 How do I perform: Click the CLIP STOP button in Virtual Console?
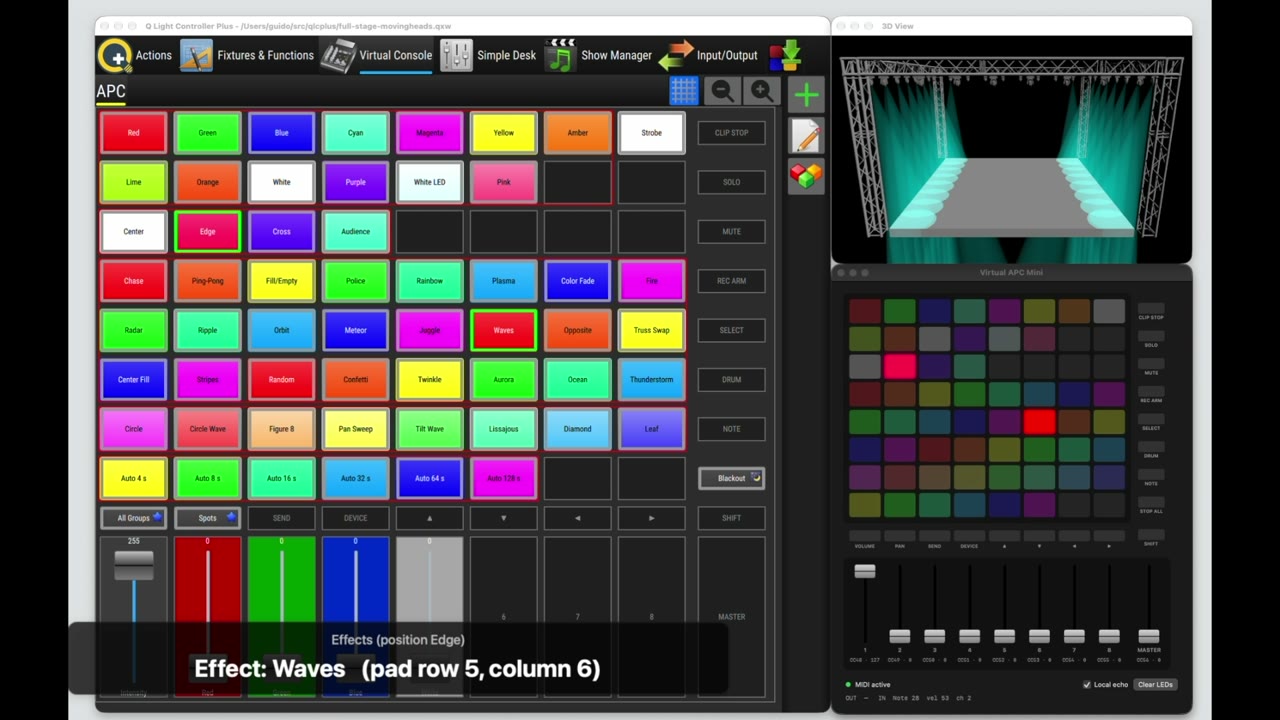click(732, 133)
